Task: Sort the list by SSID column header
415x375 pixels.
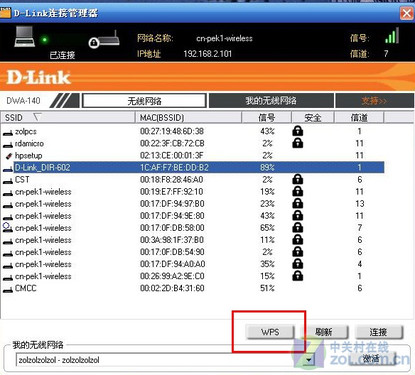Action: tap(68, 117)
